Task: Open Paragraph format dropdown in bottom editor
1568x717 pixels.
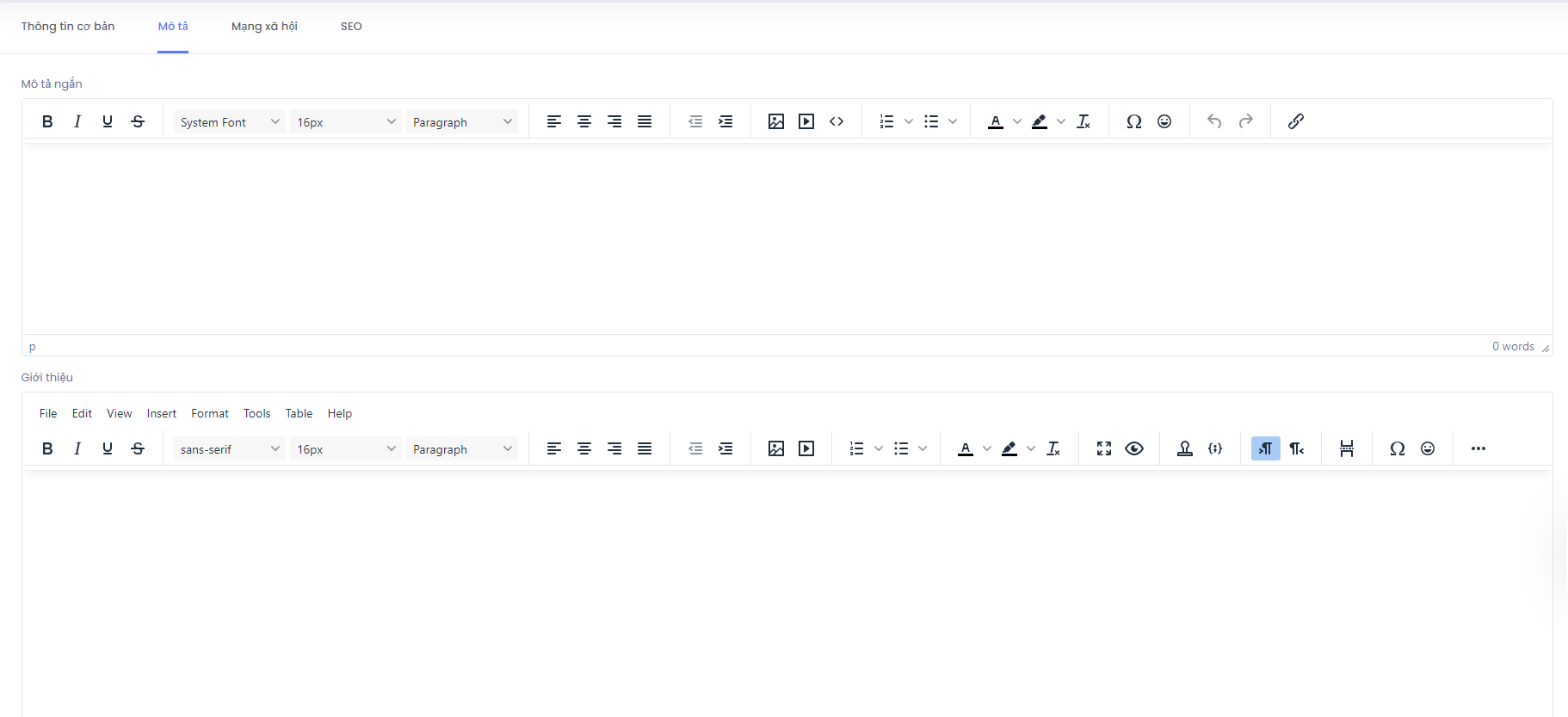Action: 461,449
